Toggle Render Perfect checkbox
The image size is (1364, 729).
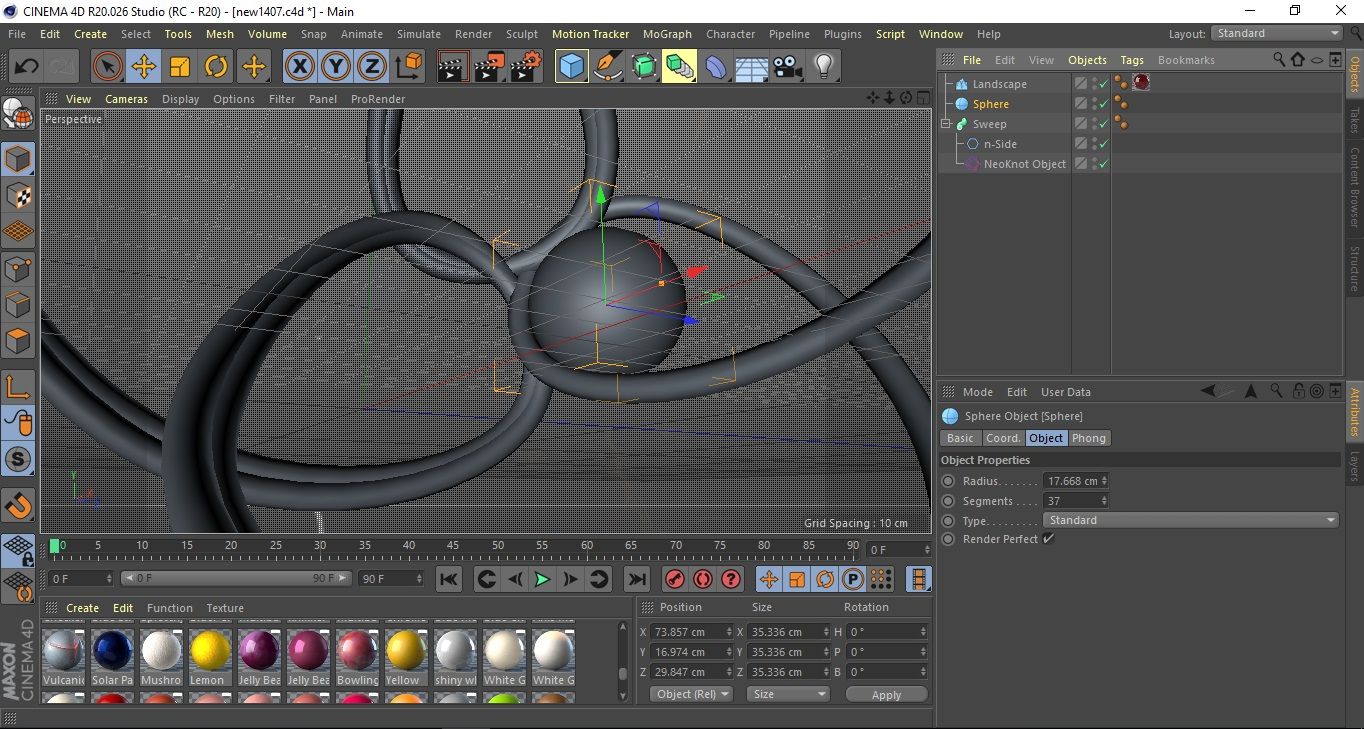[1048, 539]
